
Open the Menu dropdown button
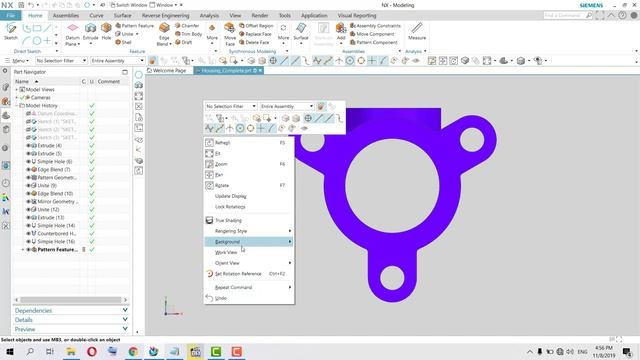[x=17, y=60]
